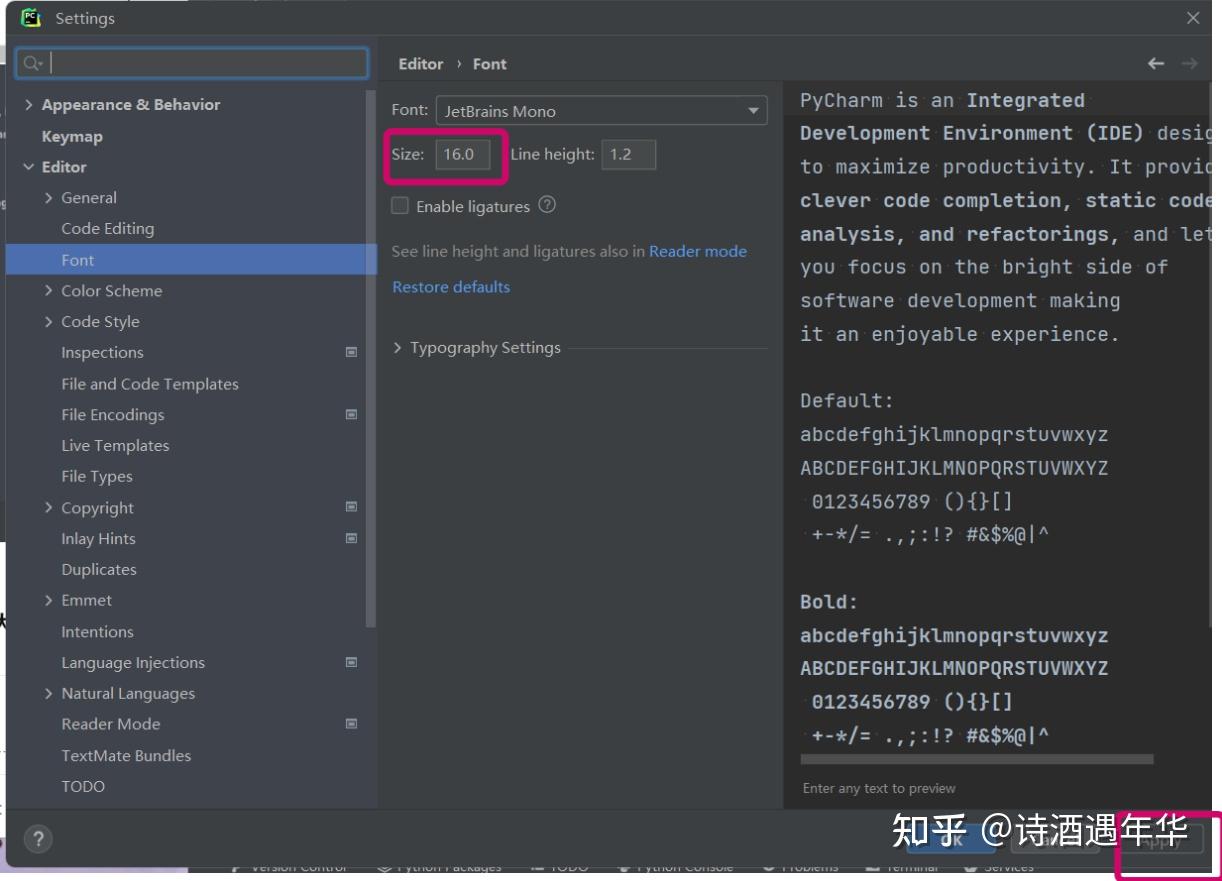Click the settings tree vertical scrollbar
Viewport: 1222px width, 881px height.
[371, 360]
